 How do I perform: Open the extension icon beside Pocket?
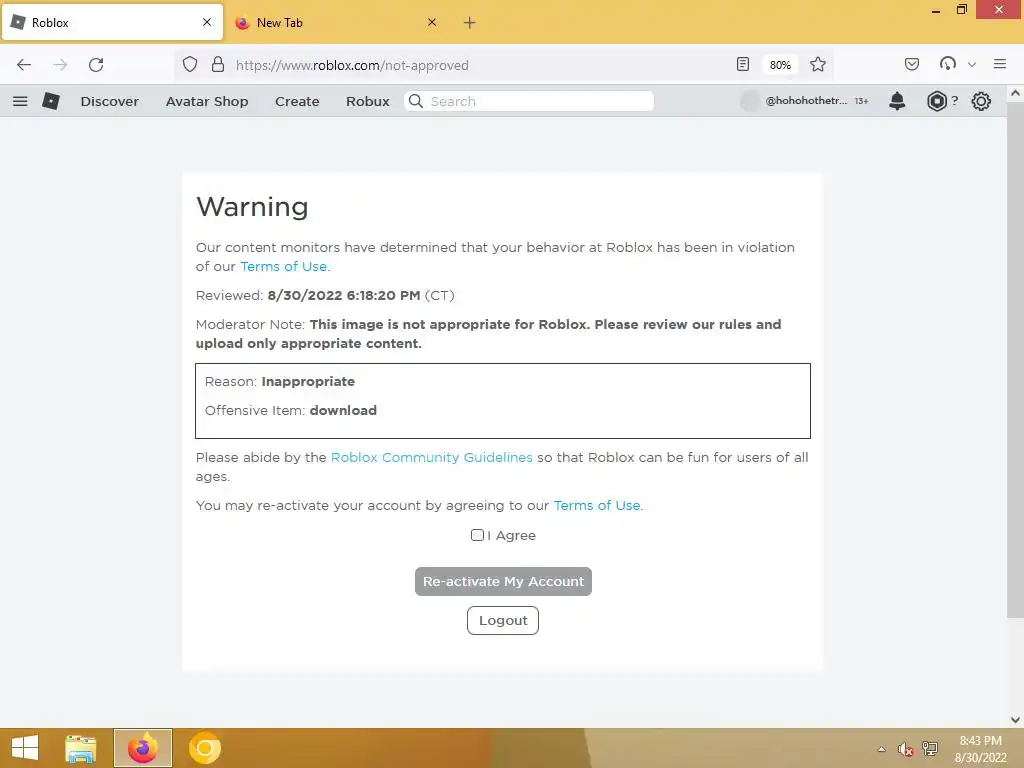(948, 63)
